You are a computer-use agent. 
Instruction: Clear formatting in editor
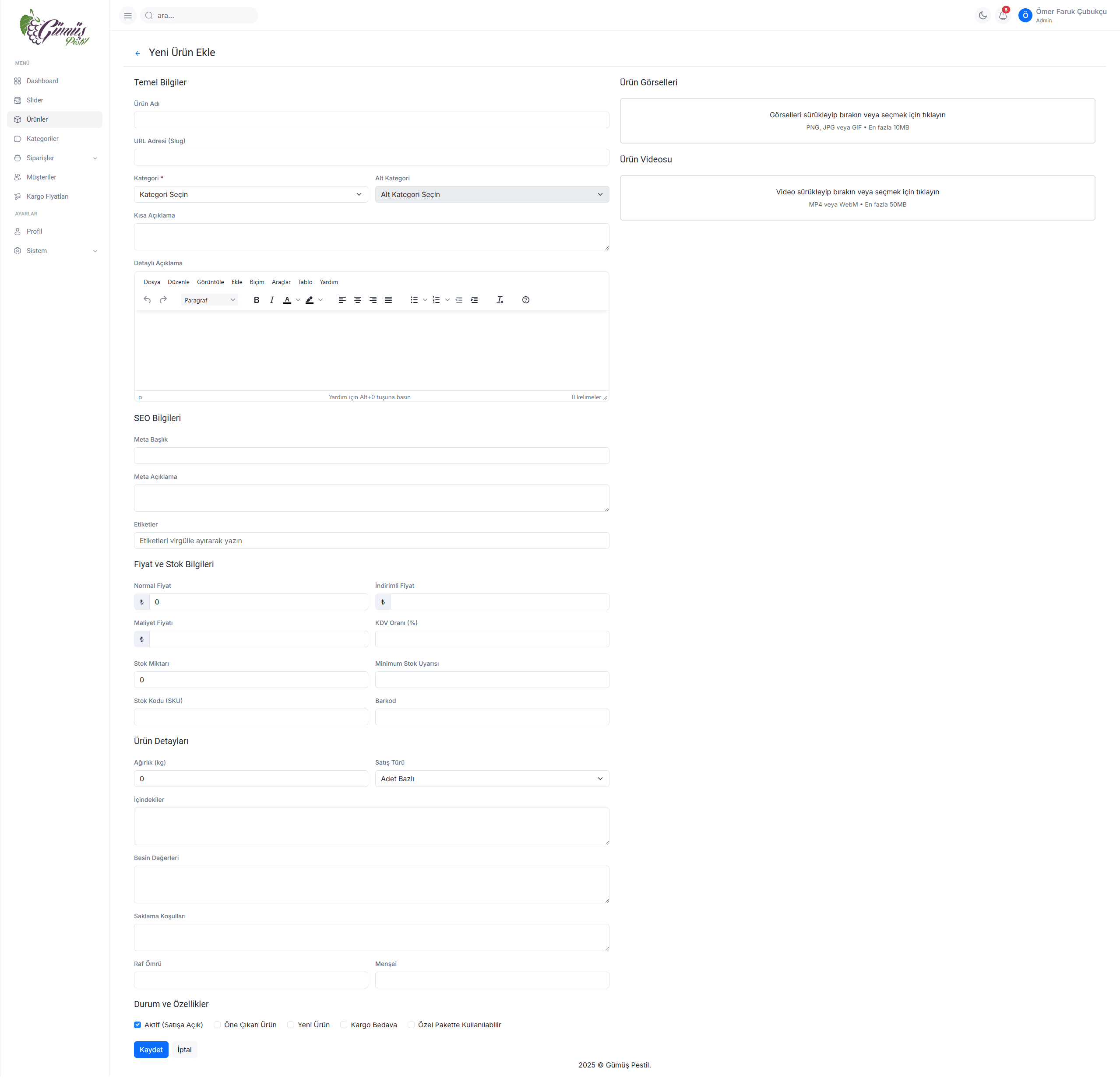coord(500,300)
